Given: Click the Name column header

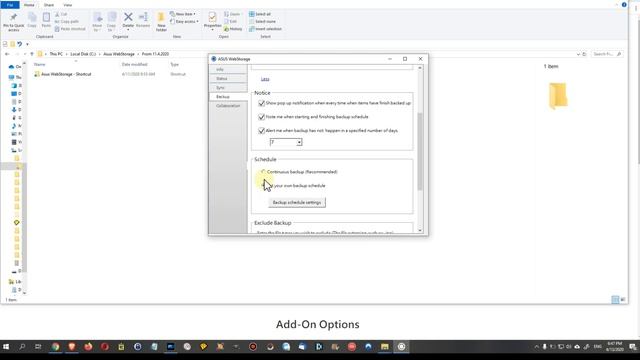Looking at the screenshot, I should coord(40,64).
